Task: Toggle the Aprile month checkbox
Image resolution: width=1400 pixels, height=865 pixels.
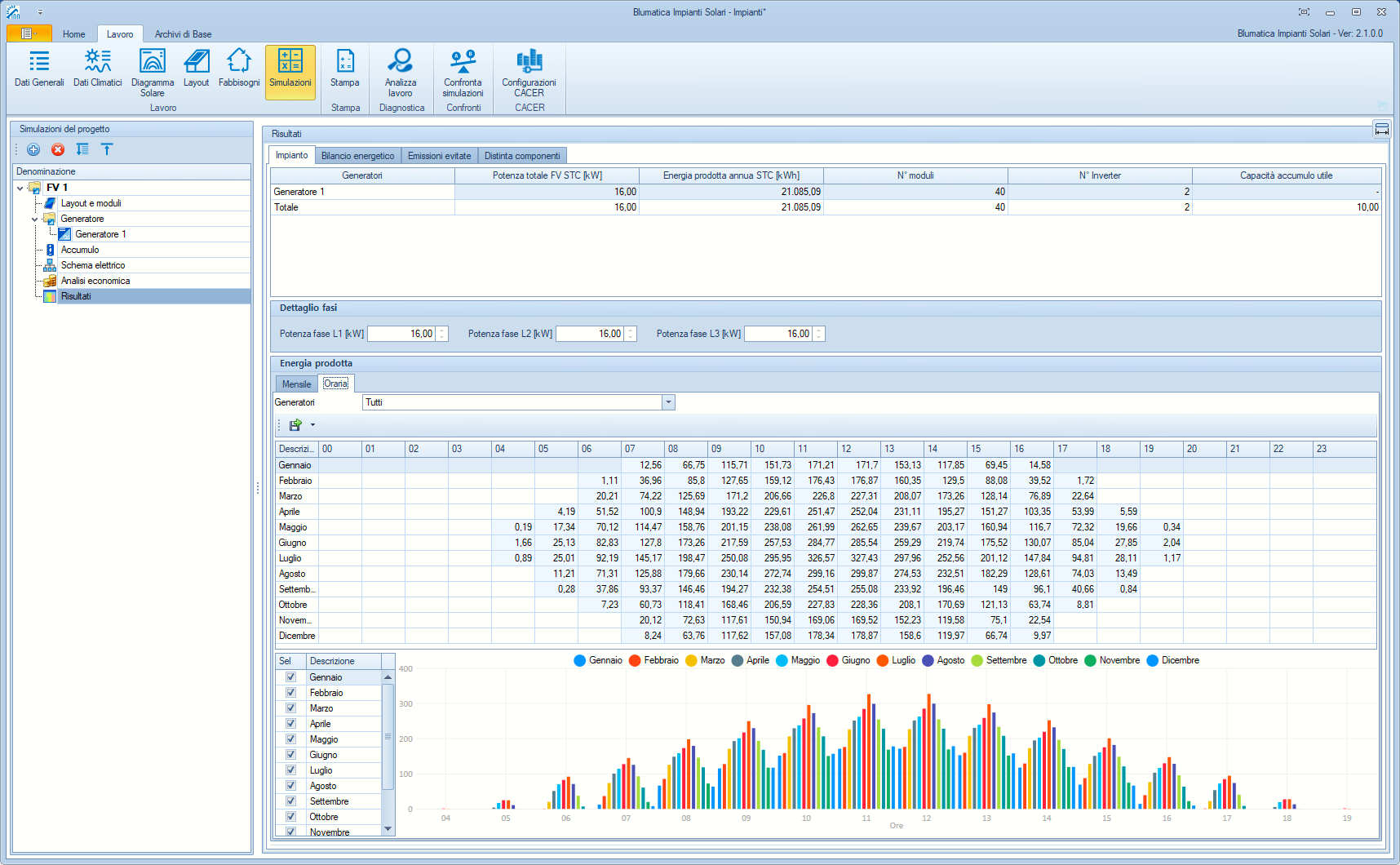Action: pos(290,724)
